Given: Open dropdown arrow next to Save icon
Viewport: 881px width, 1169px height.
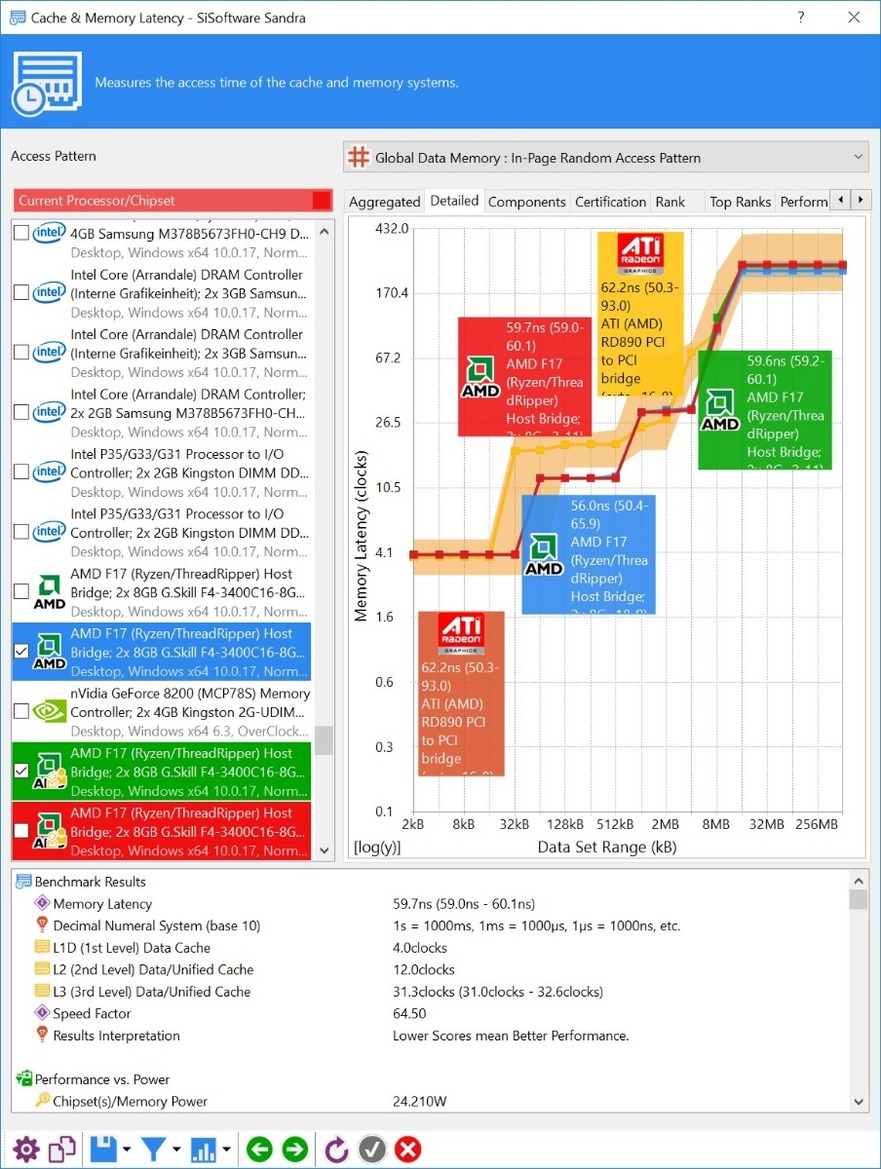Looking at the screenshot, I should pos(127,1150).
